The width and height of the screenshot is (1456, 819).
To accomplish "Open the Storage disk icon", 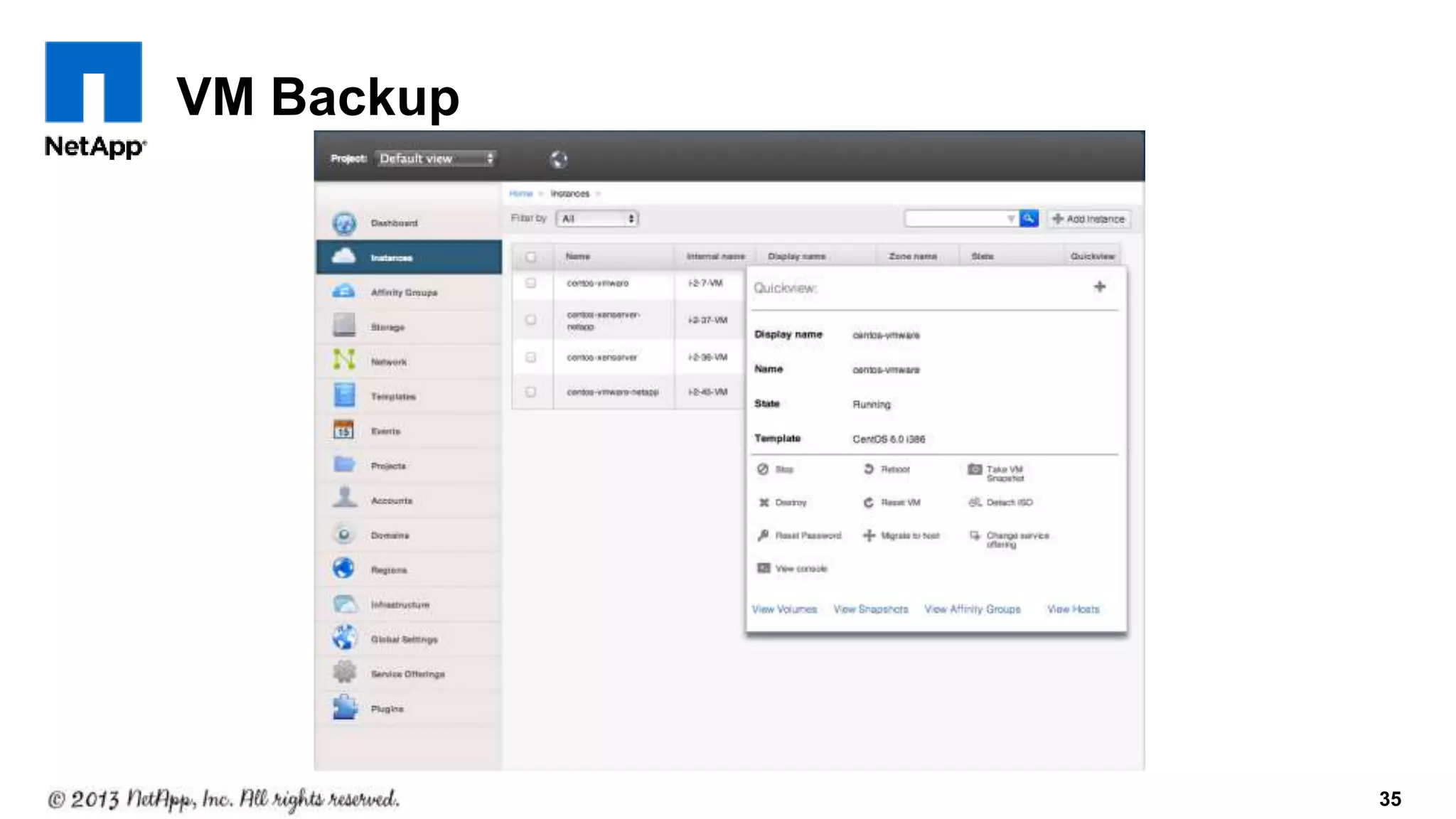I will [344, 326].
